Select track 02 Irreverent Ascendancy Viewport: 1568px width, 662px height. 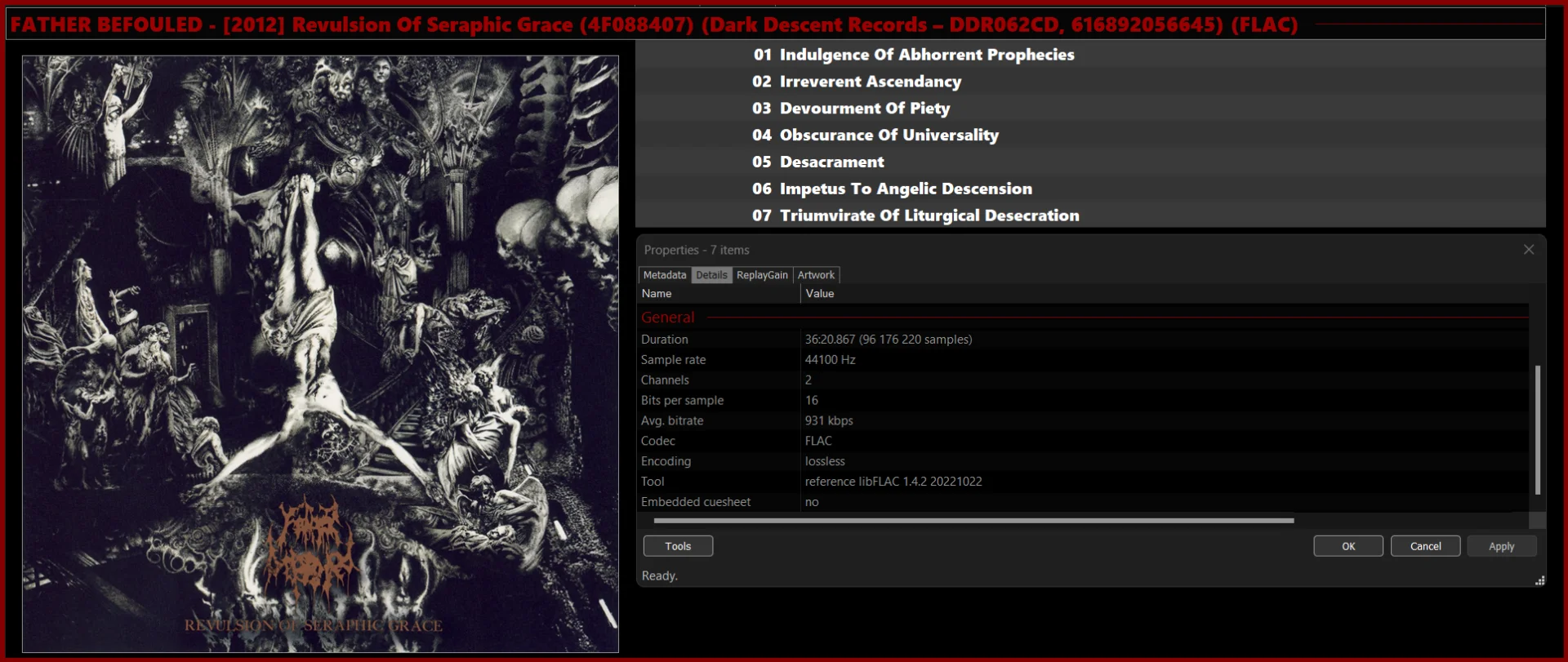tap(1090, 82)
